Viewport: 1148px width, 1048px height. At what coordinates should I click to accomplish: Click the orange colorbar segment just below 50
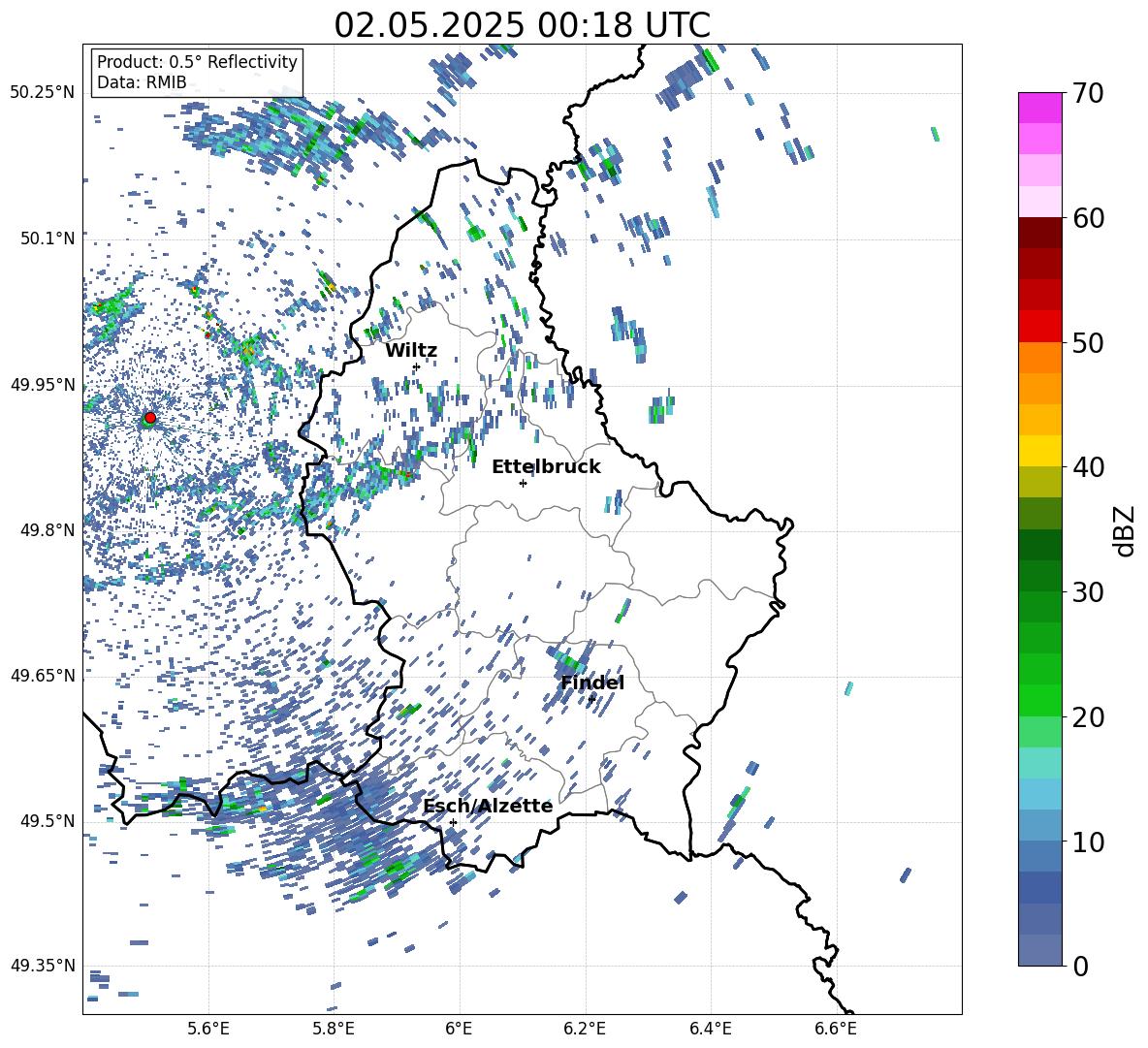1039,357
